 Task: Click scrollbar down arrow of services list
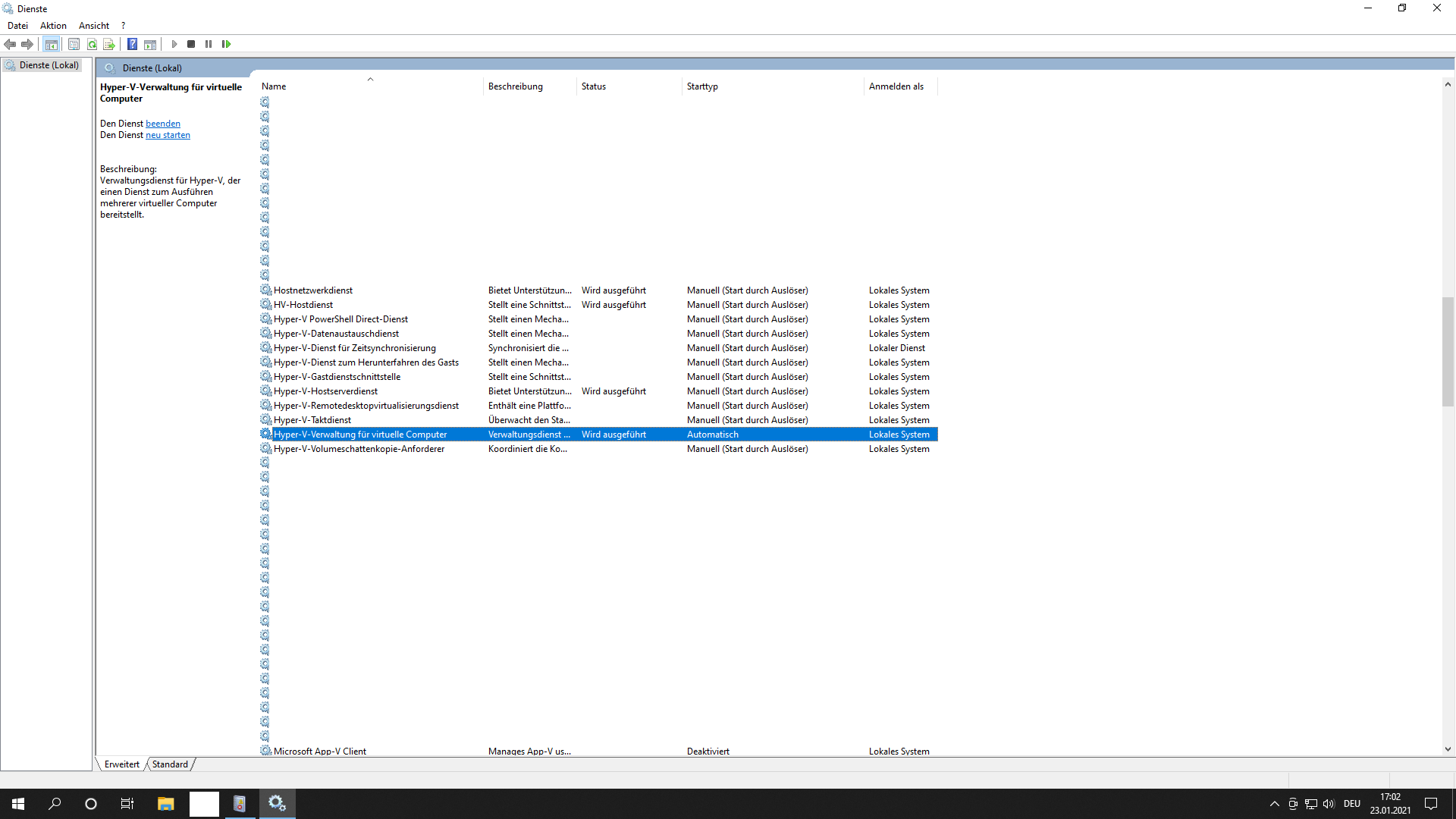coord(1448,748)
